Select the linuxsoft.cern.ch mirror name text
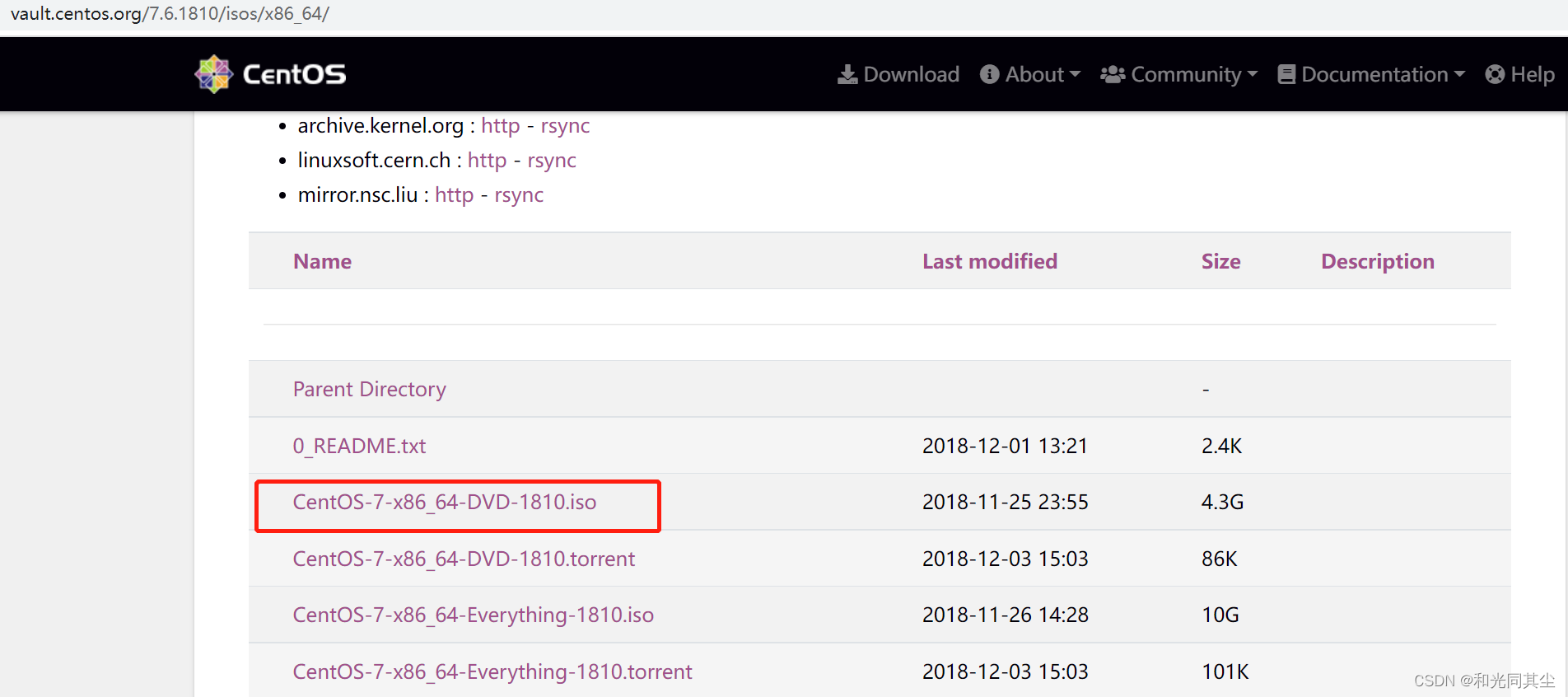1568x697 pixels. click(374, 161)
